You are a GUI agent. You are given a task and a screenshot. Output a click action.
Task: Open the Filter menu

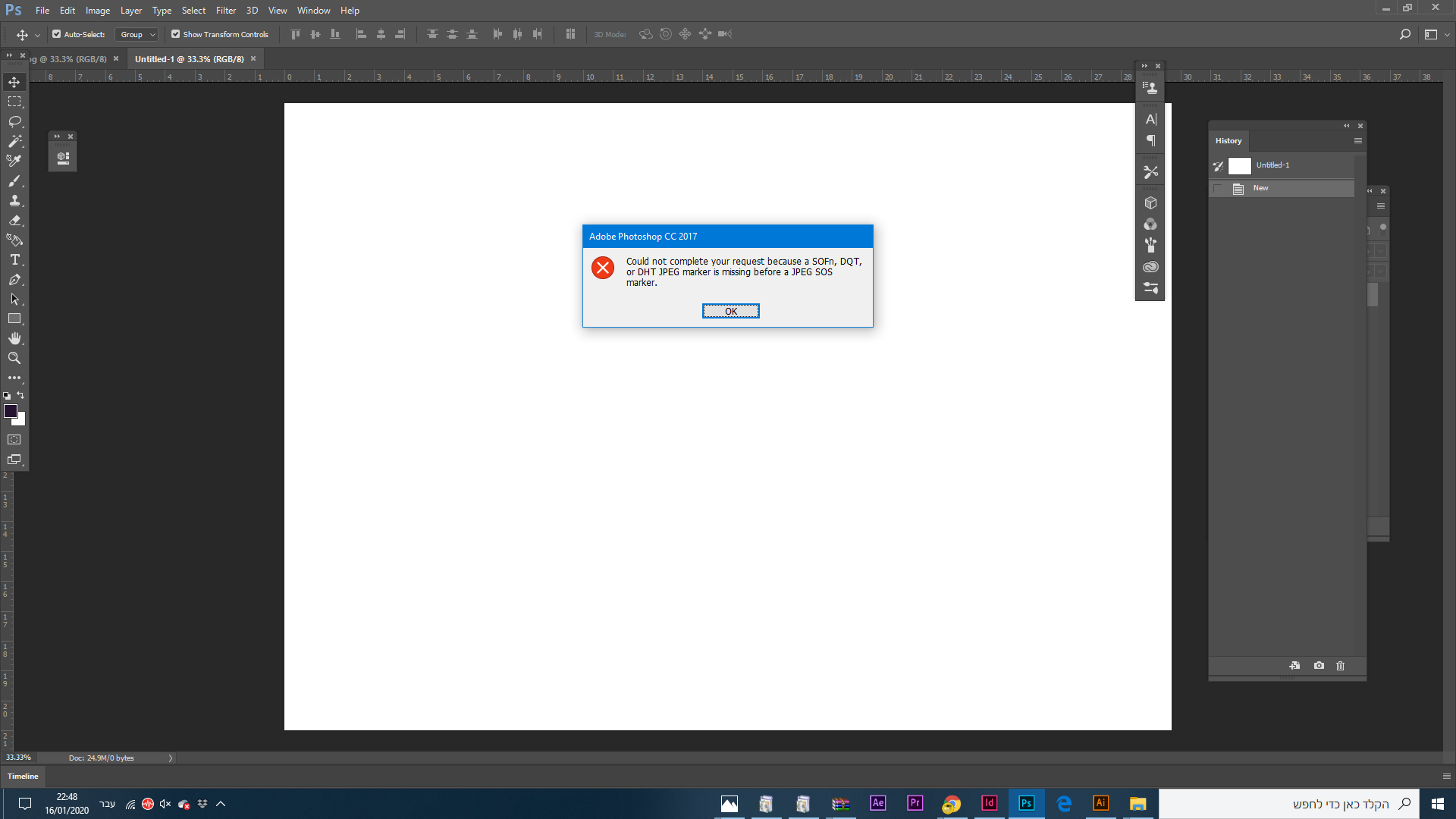(x=225, y=11)
